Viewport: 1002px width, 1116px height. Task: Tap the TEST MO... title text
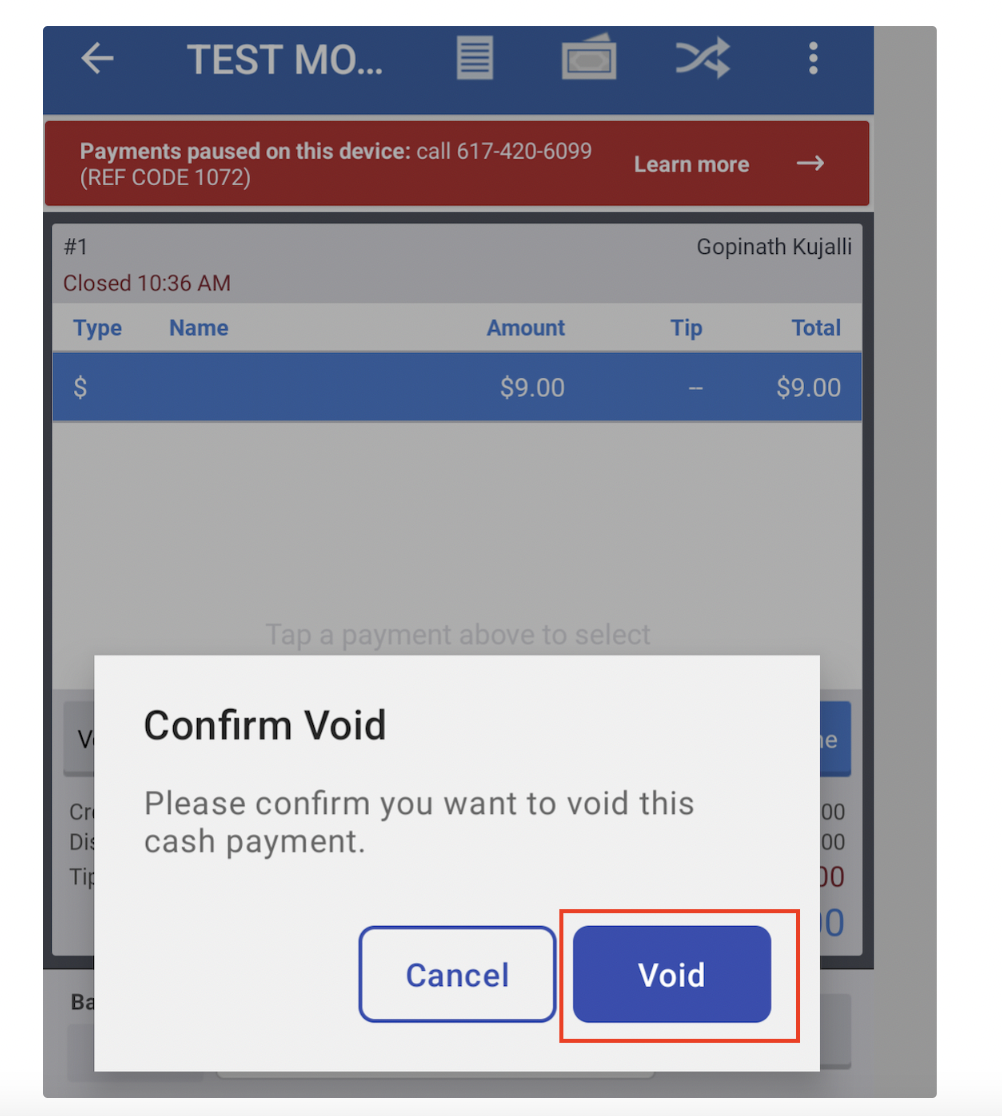click(x=284, y=60)
